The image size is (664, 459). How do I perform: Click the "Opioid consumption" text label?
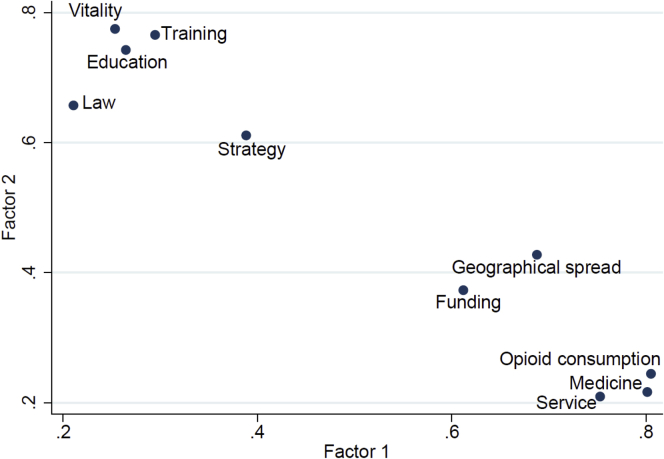pyautogui.click(x=580, y=359)
